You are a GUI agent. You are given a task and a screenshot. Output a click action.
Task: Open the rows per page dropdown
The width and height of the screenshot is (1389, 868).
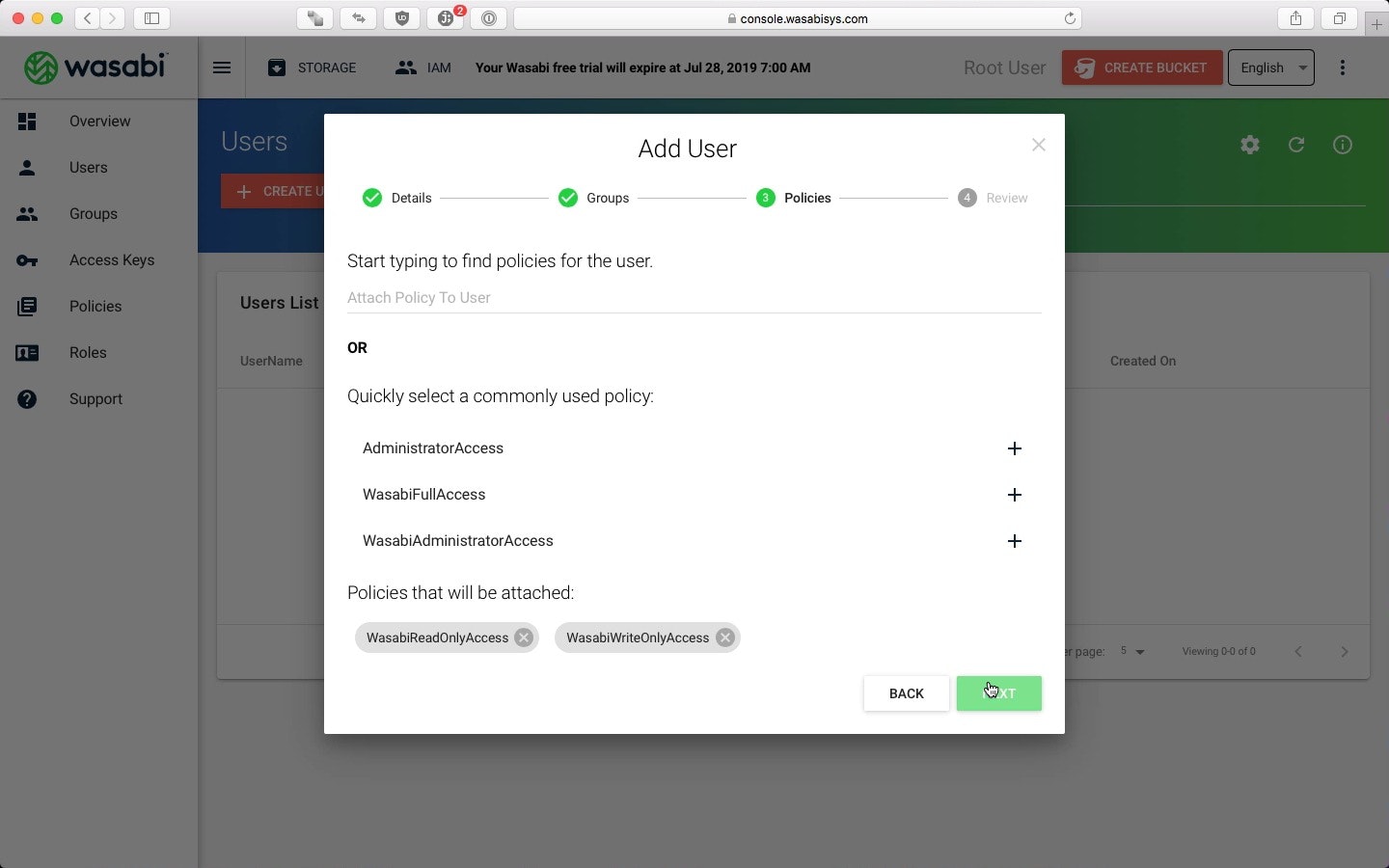1132,652
